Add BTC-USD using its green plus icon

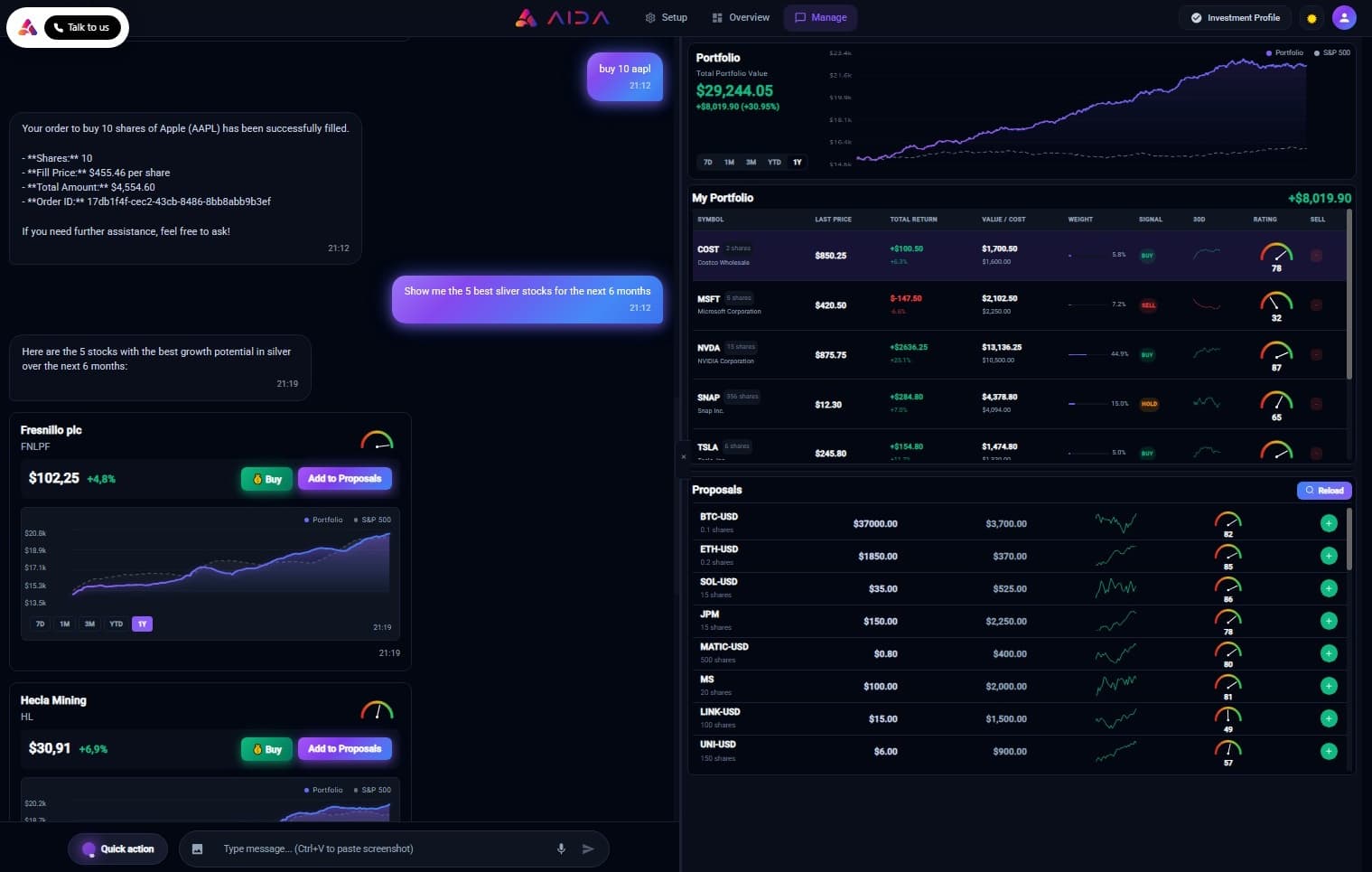tap(1329, 523)
